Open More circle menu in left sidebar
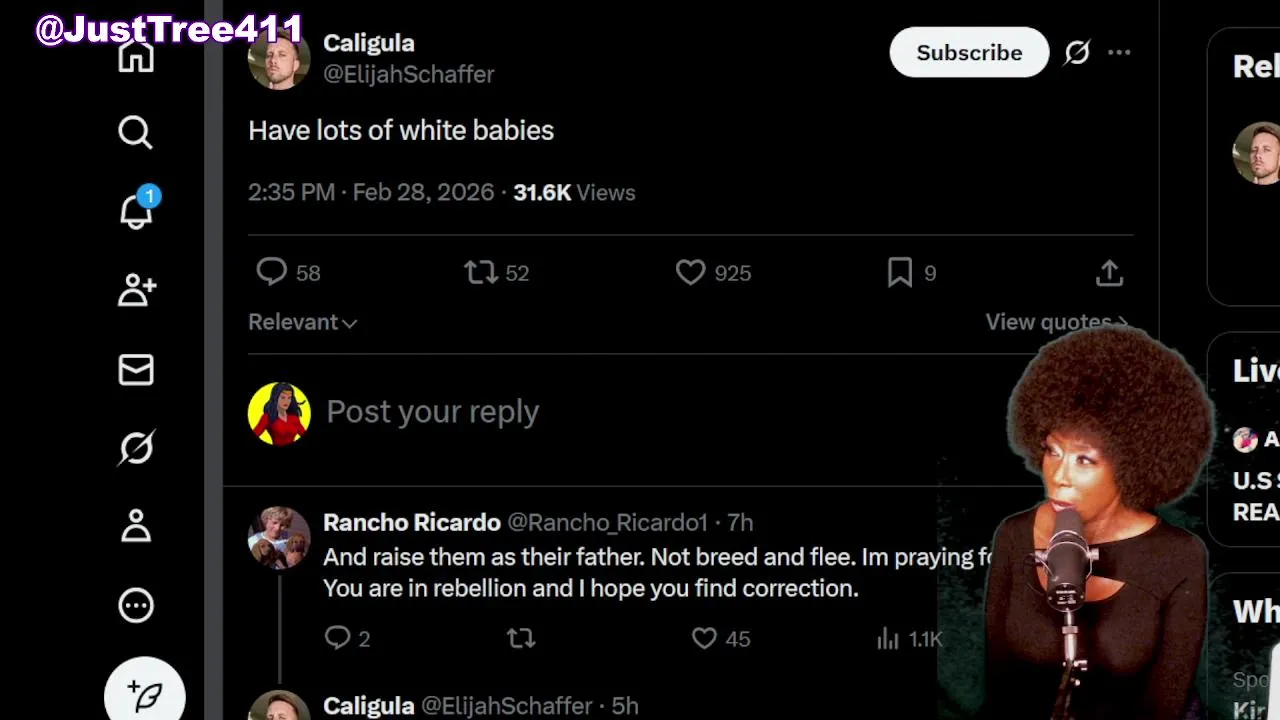Image resolution: width=1280 pixels, height=720 pixels. coord(136,605)
